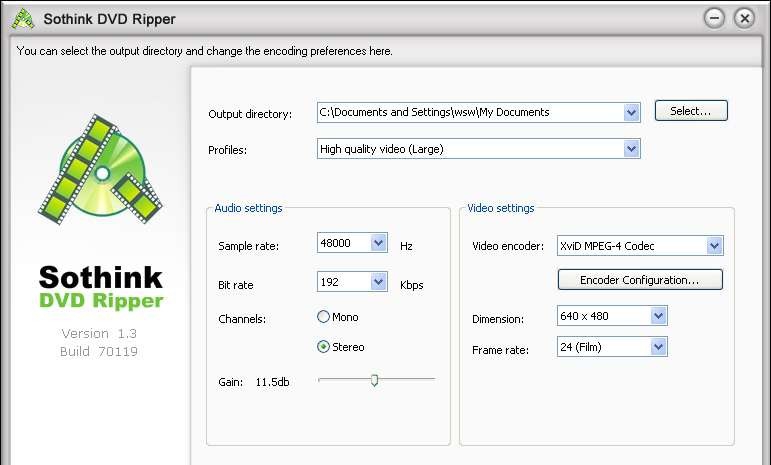Close the Sothink DVD Ripper window
The width and height of the screenshot is (771, 465).
tap(744, 19)
